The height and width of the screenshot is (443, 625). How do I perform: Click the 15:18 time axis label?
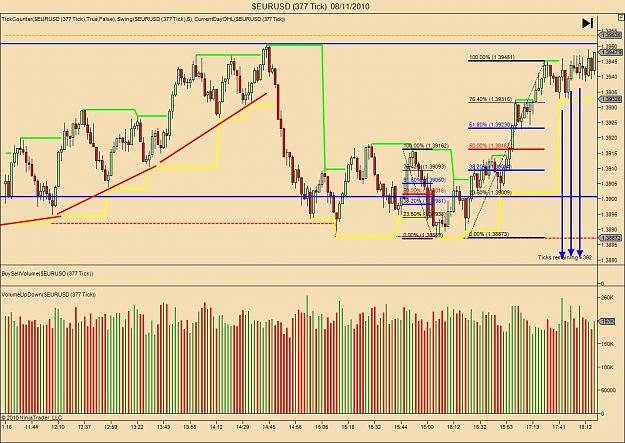348,427
